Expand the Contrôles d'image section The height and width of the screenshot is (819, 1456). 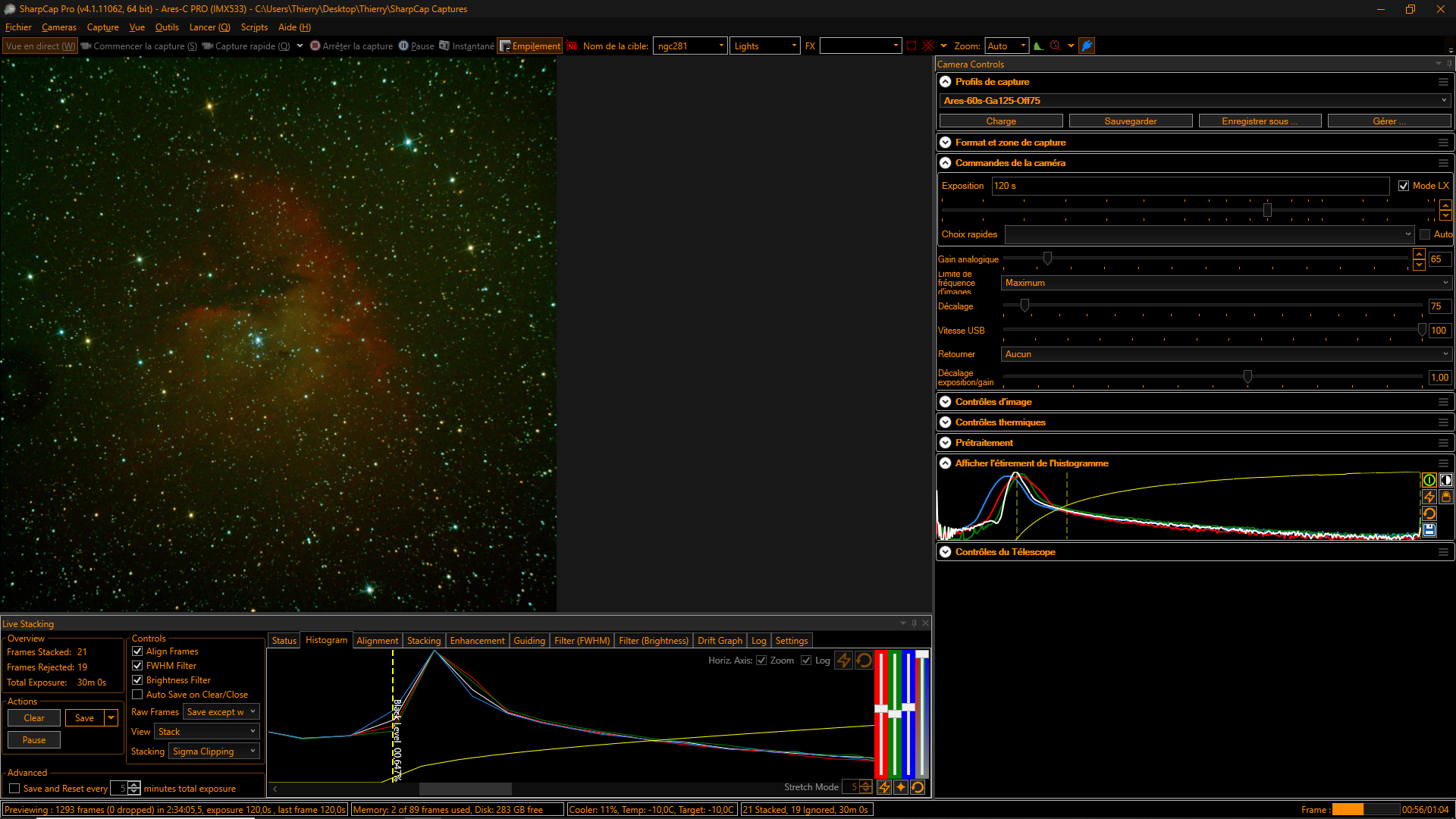coord(946,402)
